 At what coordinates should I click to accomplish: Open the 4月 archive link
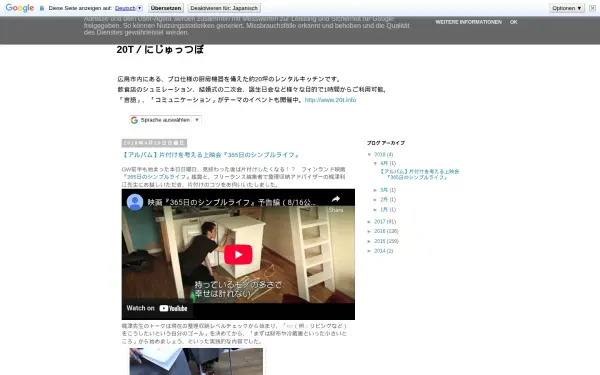[x=384, y=163]
